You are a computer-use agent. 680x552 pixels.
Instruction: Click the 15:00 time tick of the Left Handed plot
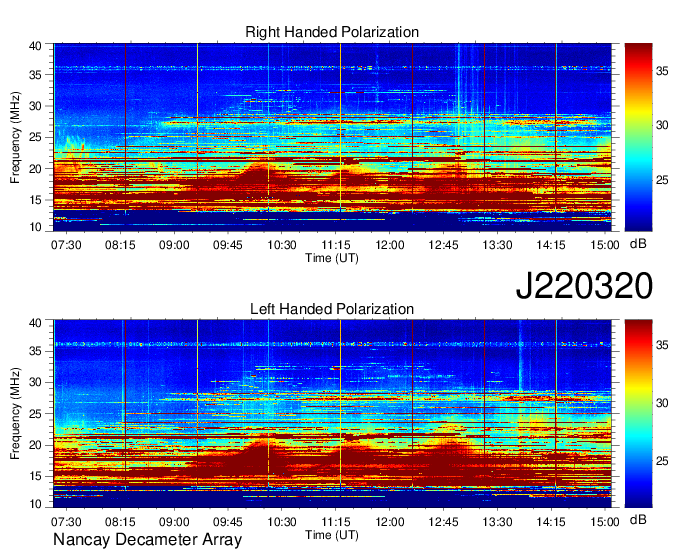[x=605, y=522]
